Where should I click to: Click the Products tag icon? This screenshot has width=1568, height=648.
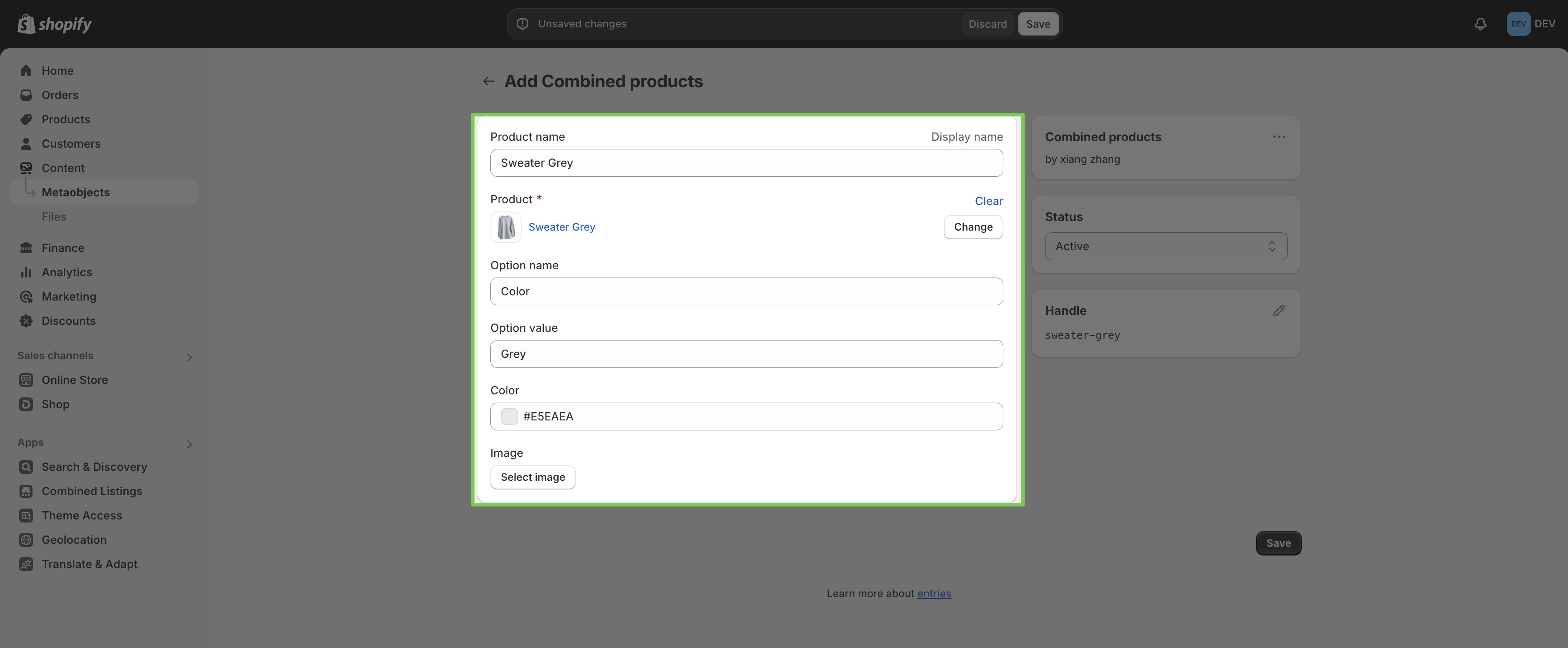26,119
